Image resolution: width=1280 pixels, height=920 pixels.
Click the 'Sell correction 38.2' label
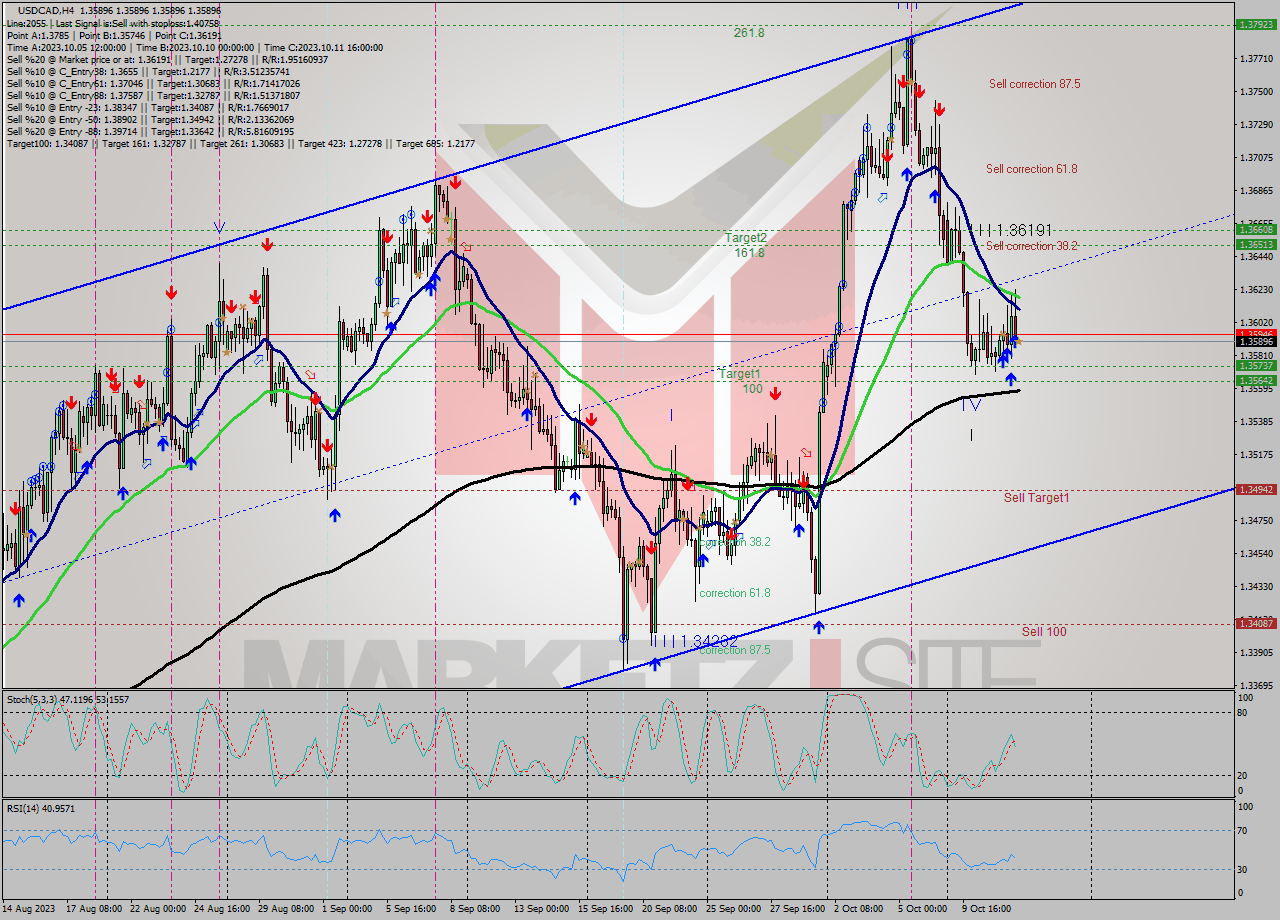1031,246
